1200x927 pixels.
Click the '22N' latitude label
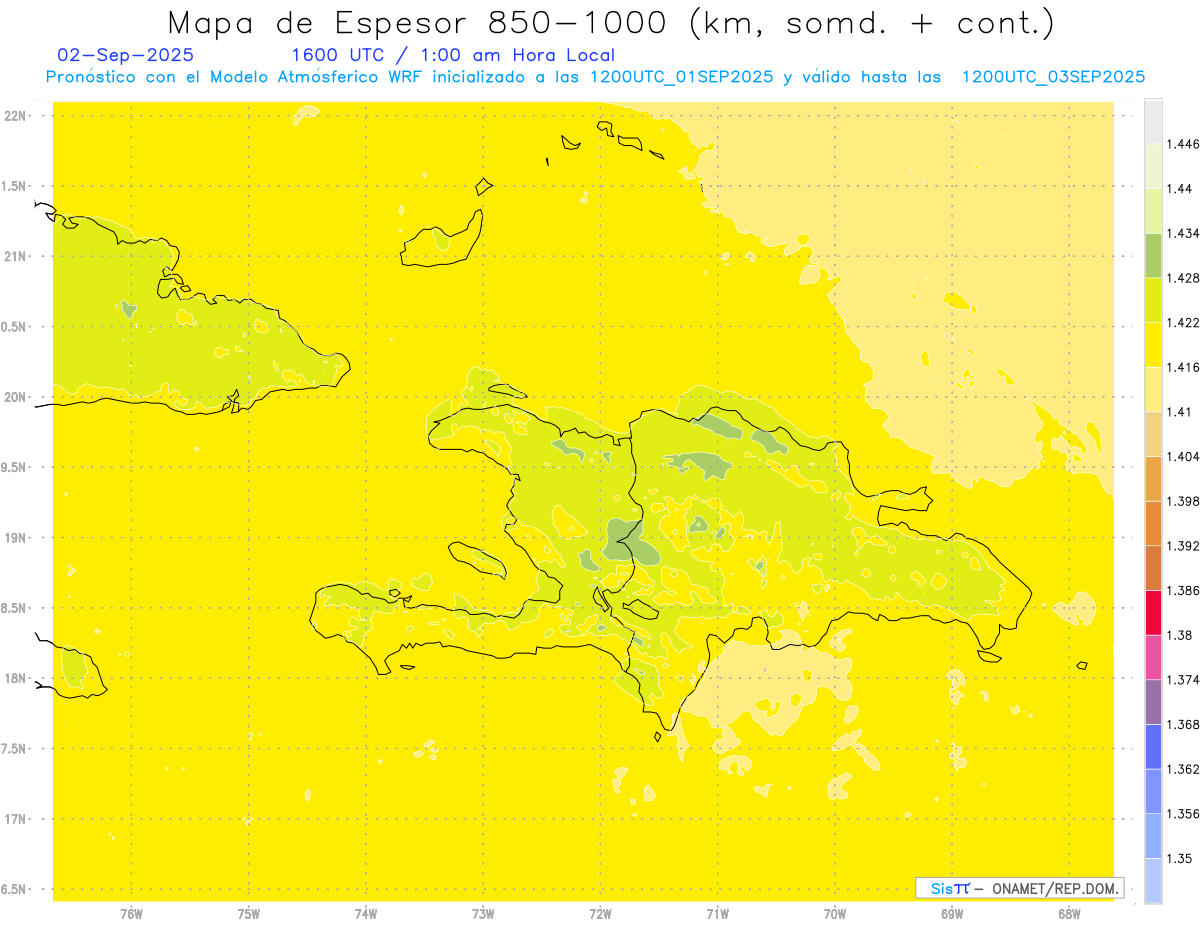point(15,116)
